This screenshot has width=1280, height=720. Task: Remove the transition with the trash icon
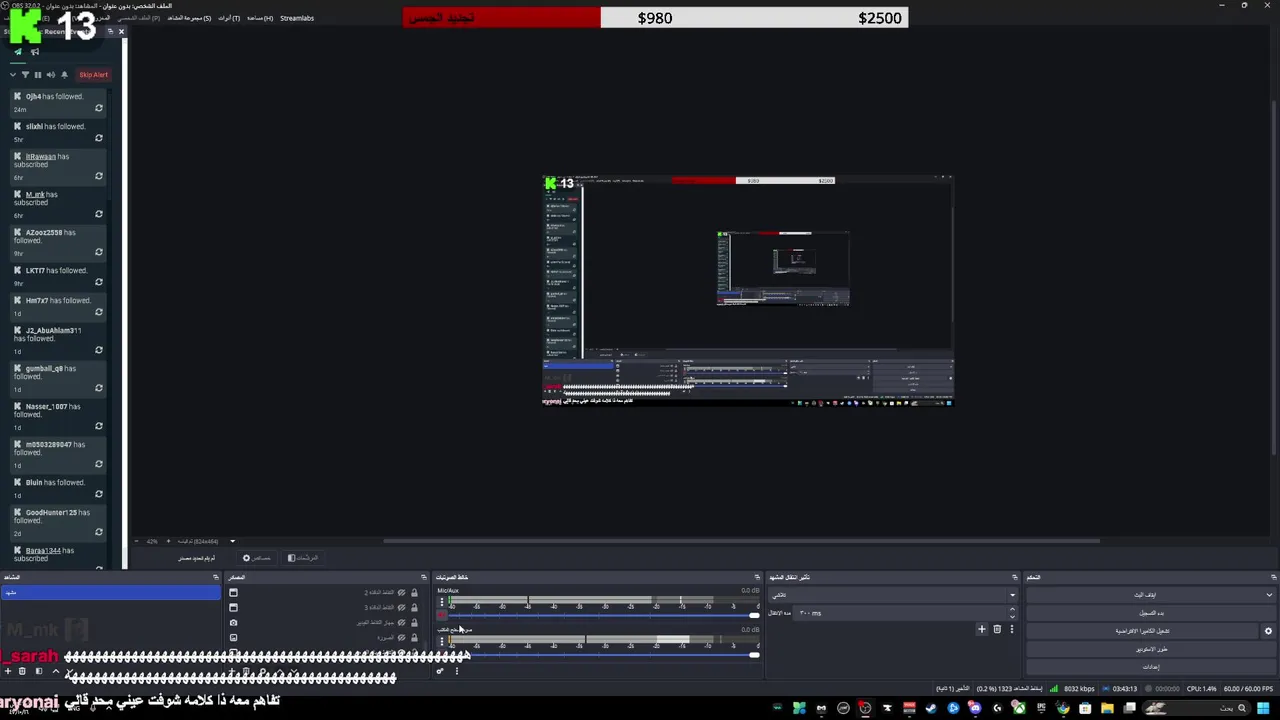coord(997,629)
